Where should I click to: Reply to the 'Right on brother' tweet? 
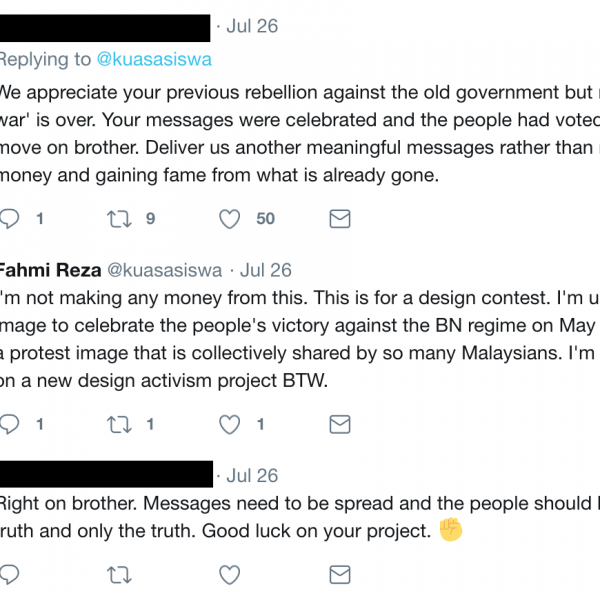(x=10, y=575)
